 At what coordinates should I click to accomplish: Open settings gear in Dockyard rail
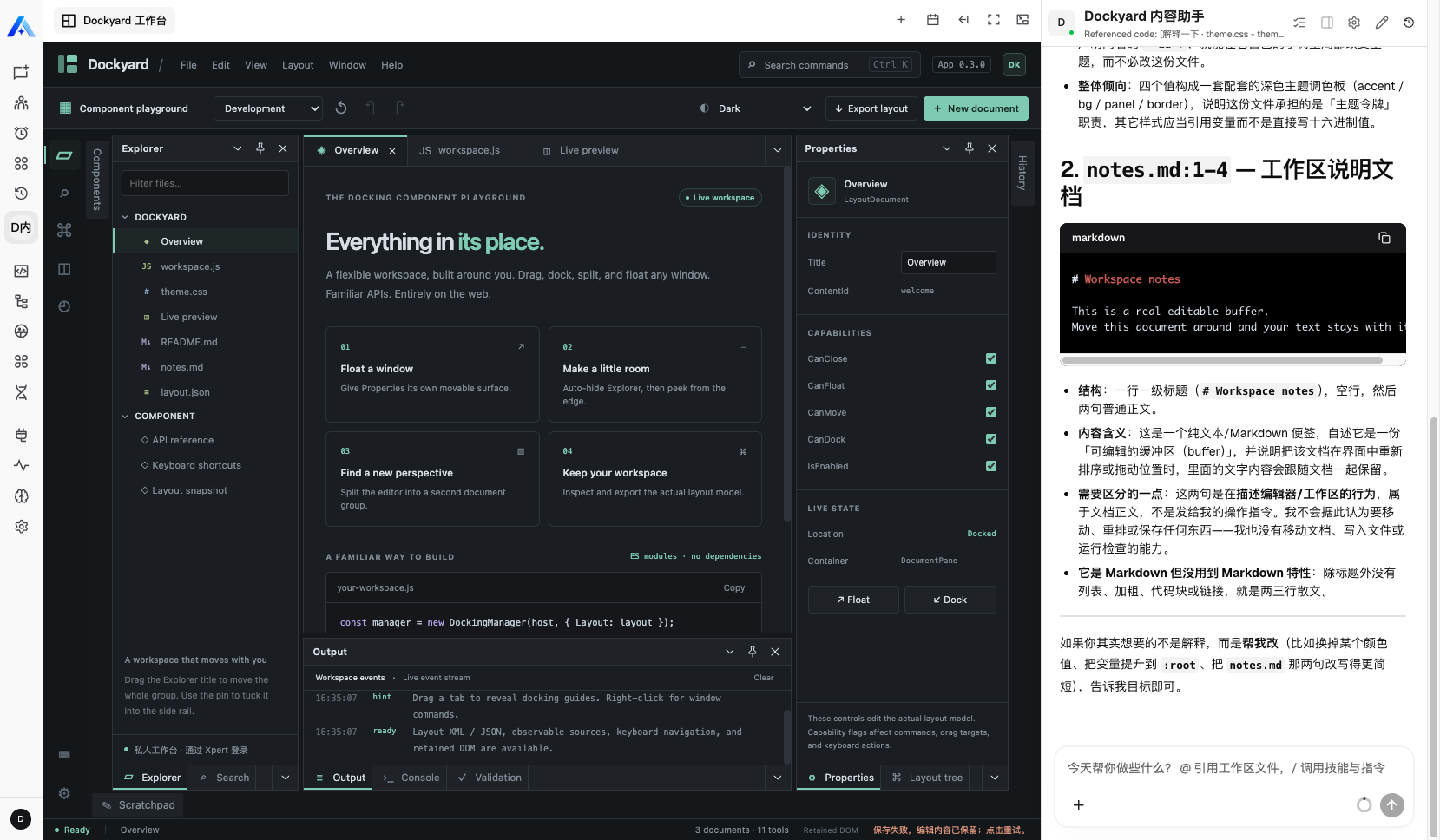64,793
